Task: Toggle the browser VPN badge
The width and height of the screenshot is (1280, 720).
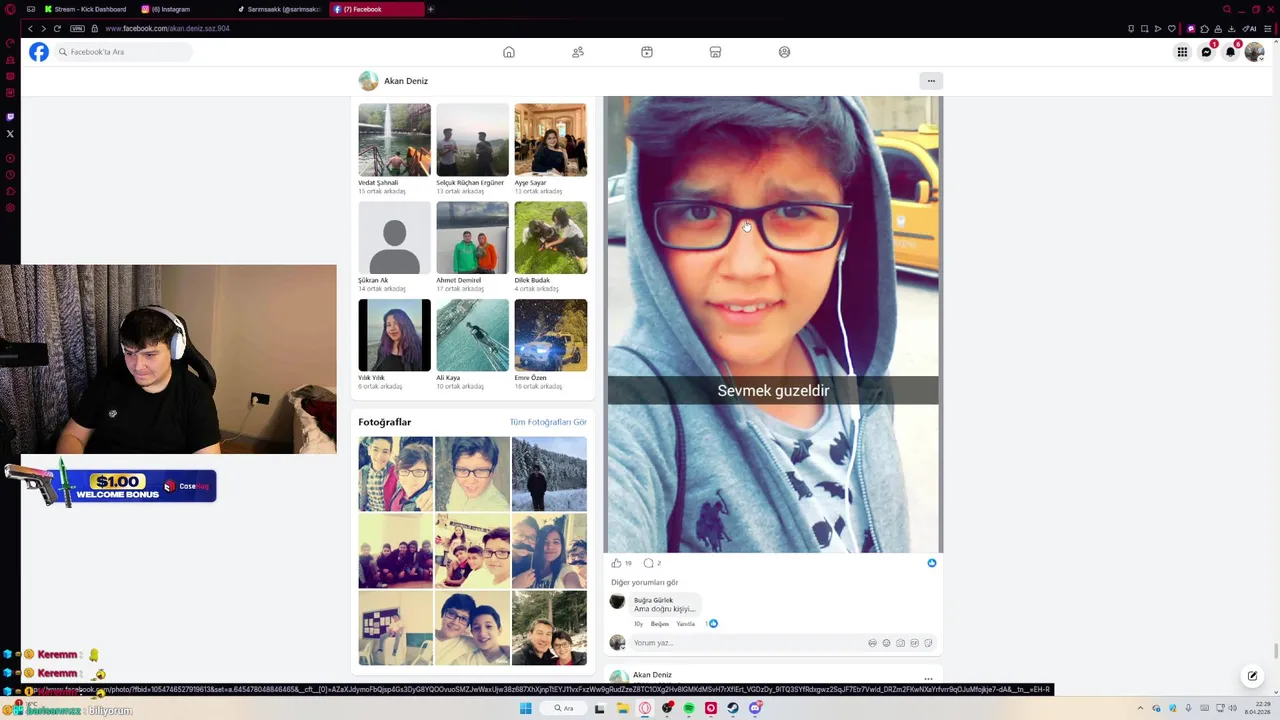Action: click(x=77, y=28)
